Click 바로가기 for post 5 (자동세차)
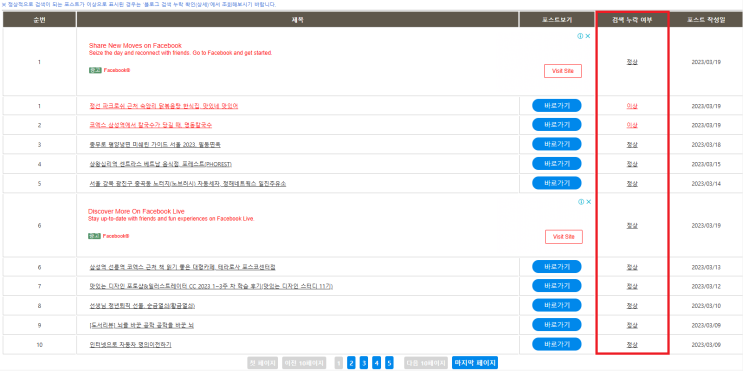This screenshot has height=371, width=743. (557, 183)
